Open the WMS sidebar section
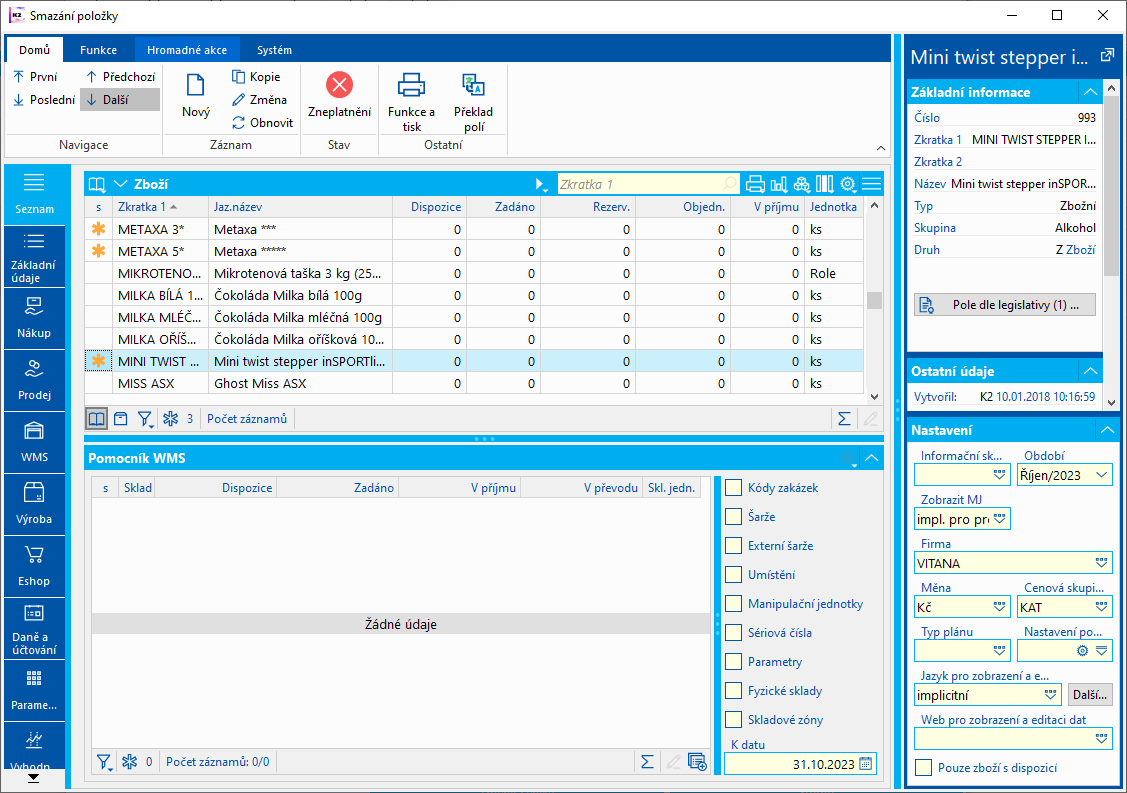This screenshot has height=793, width=1127. tap(34, 440)
